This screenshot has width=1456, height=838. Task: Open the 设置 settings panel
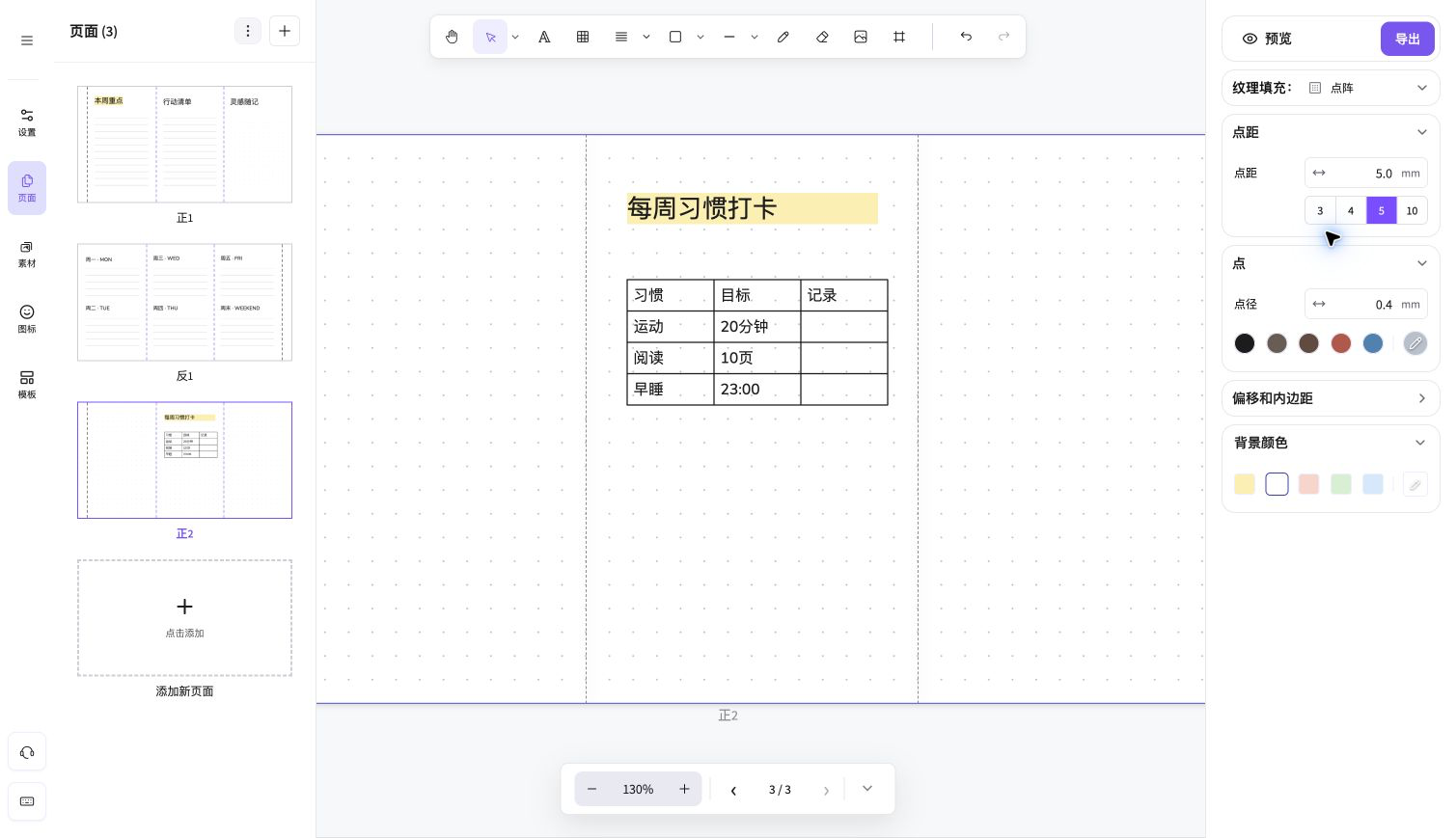[x=27, y=122]
